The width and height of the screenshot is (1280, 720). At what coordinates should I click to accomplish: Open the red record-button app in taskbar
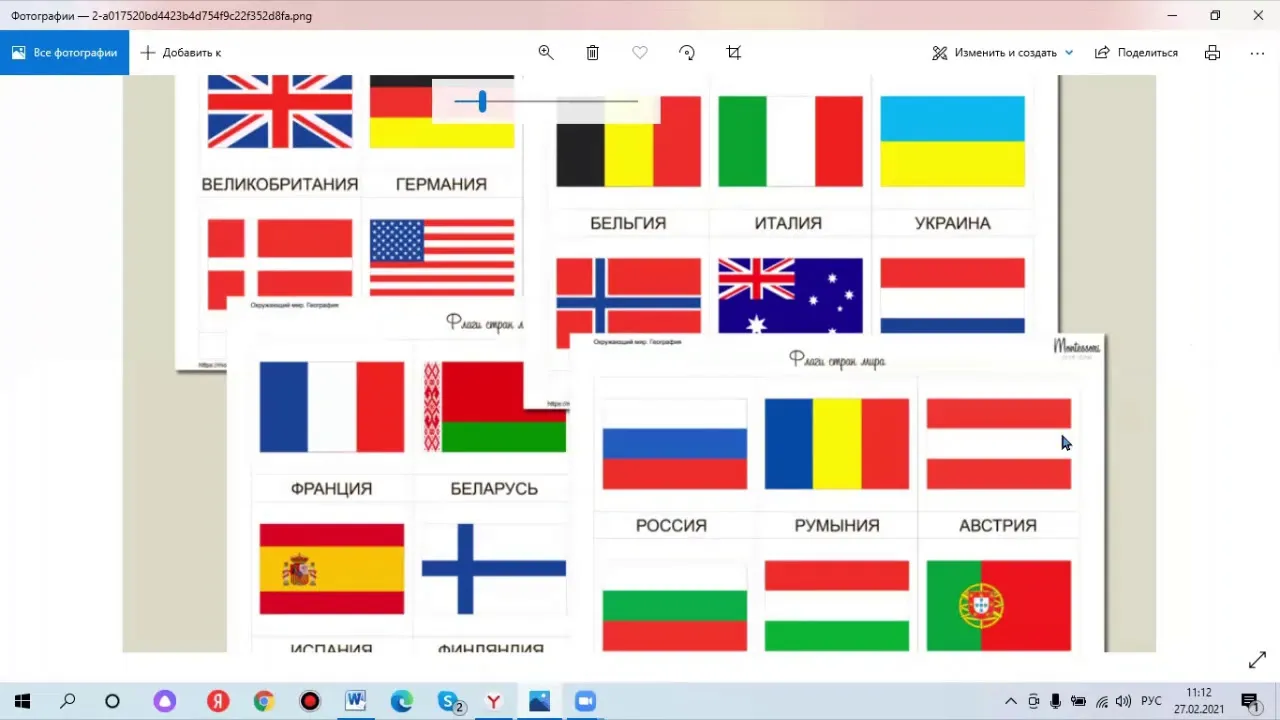click(310, 702)
